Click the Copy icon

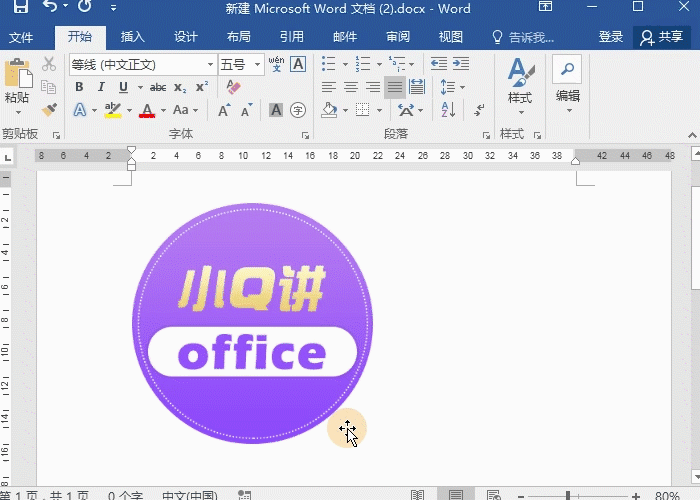click(49, 87)
